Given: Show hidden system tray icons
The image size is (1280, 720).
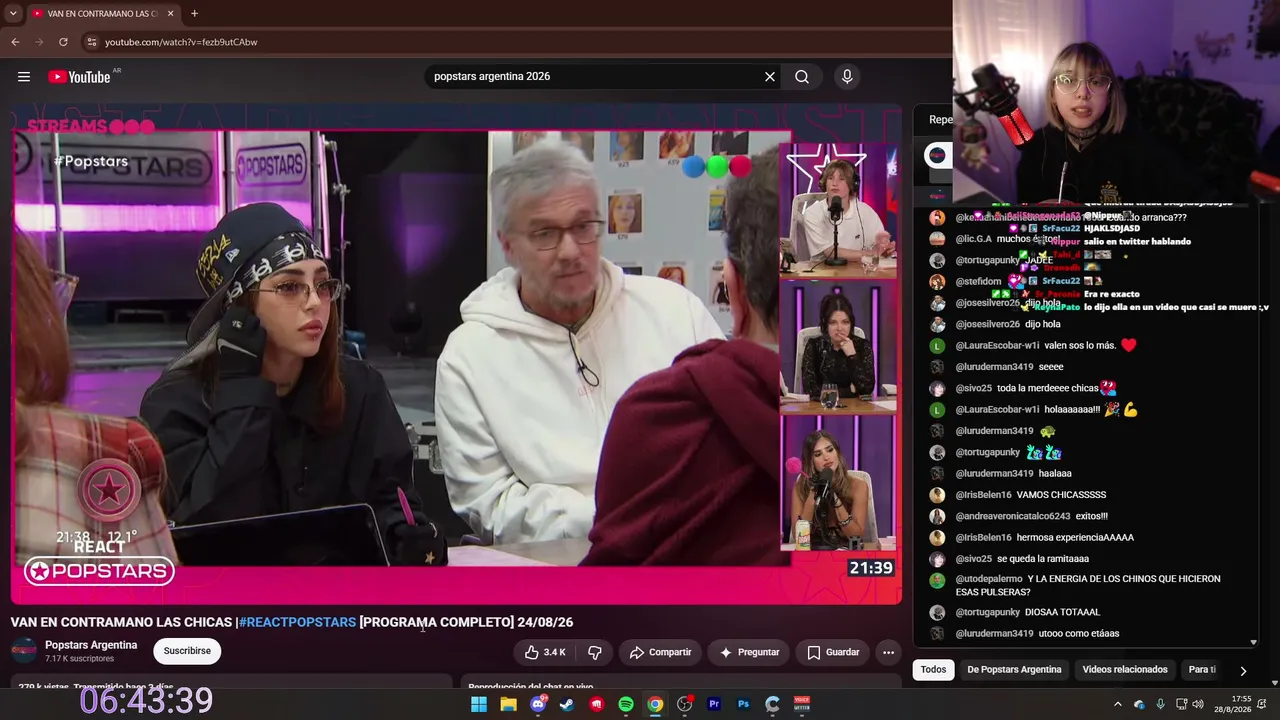Looking at the screenshot, I should click(x=1118, y=704).
